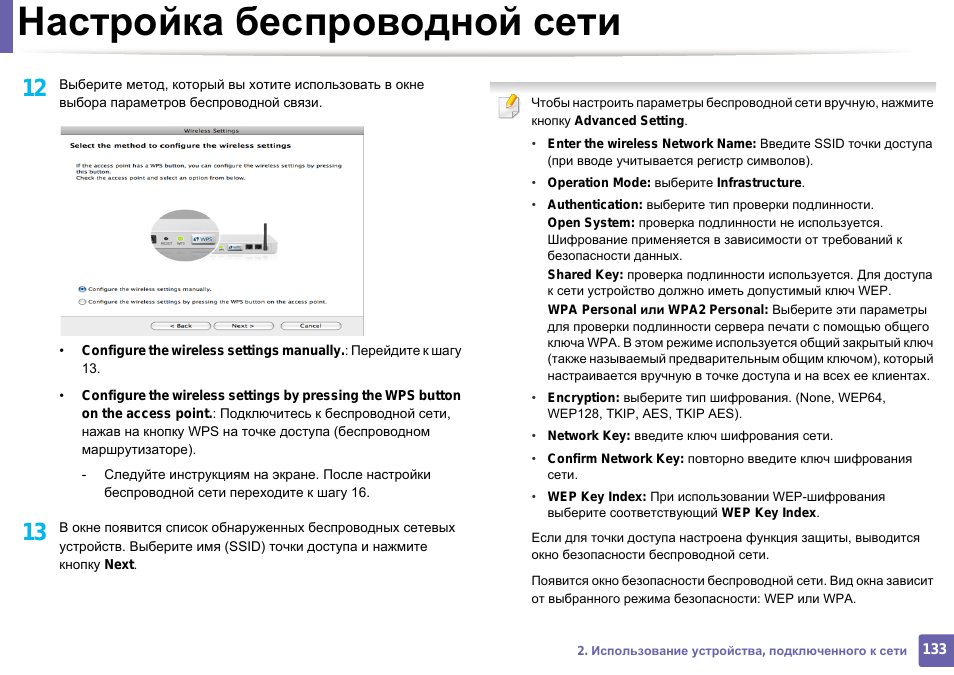Open the Wireless Settings title bar

click(211, 131)
